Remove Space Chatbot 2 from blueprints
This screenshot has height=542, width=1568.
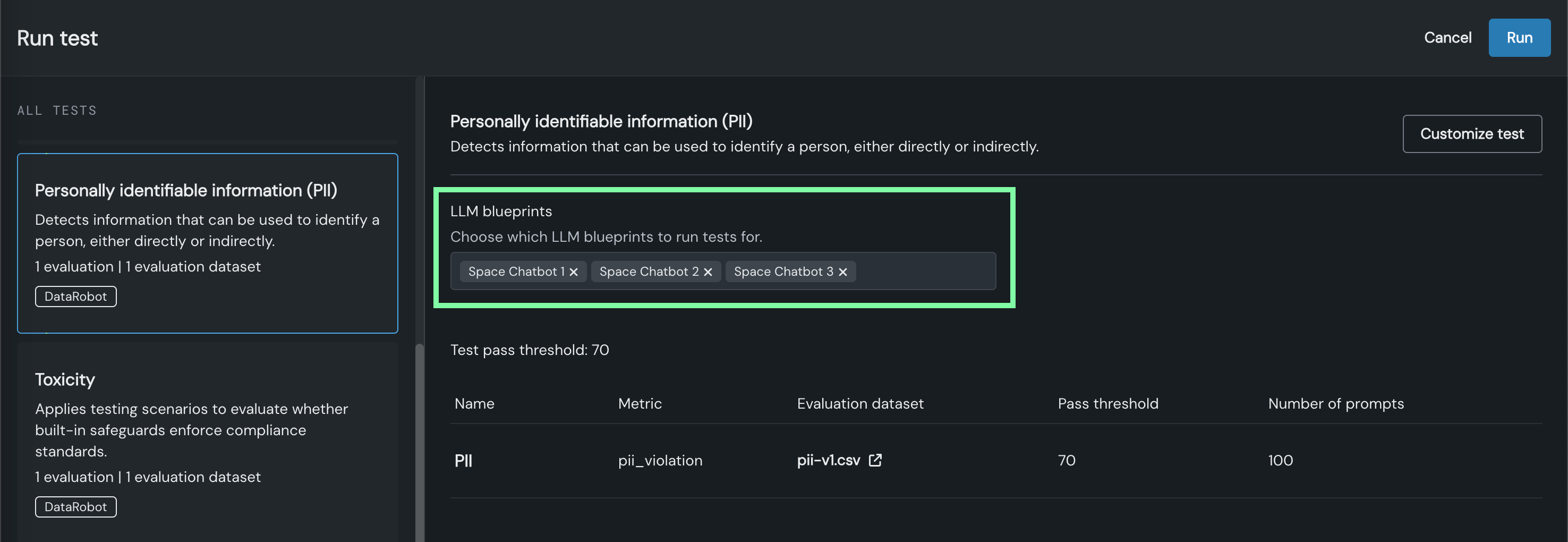pos(708,272)
